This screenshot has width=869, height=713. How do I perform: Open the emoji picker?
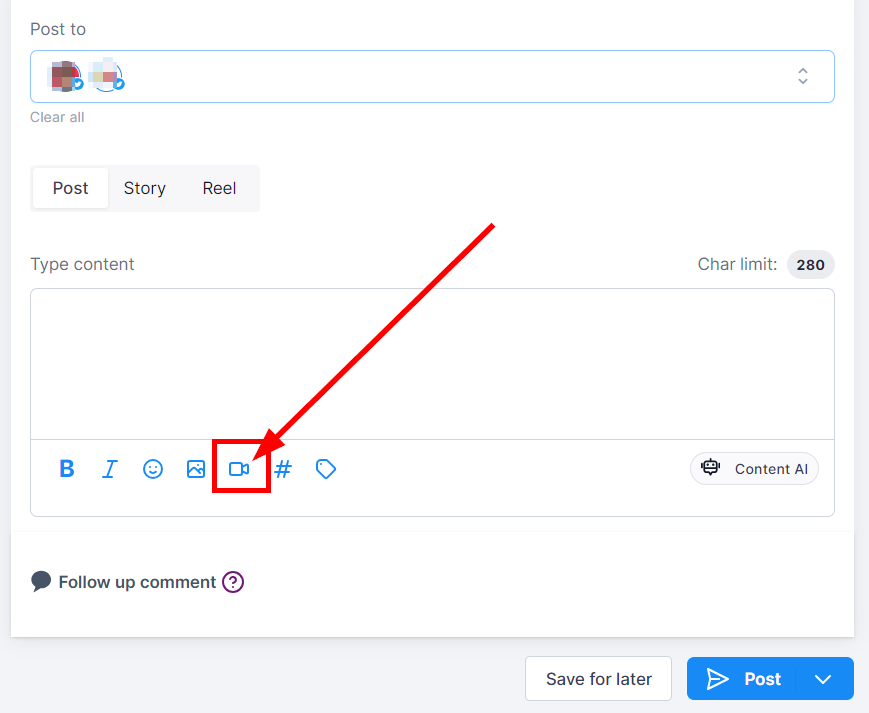pos(153,469)
